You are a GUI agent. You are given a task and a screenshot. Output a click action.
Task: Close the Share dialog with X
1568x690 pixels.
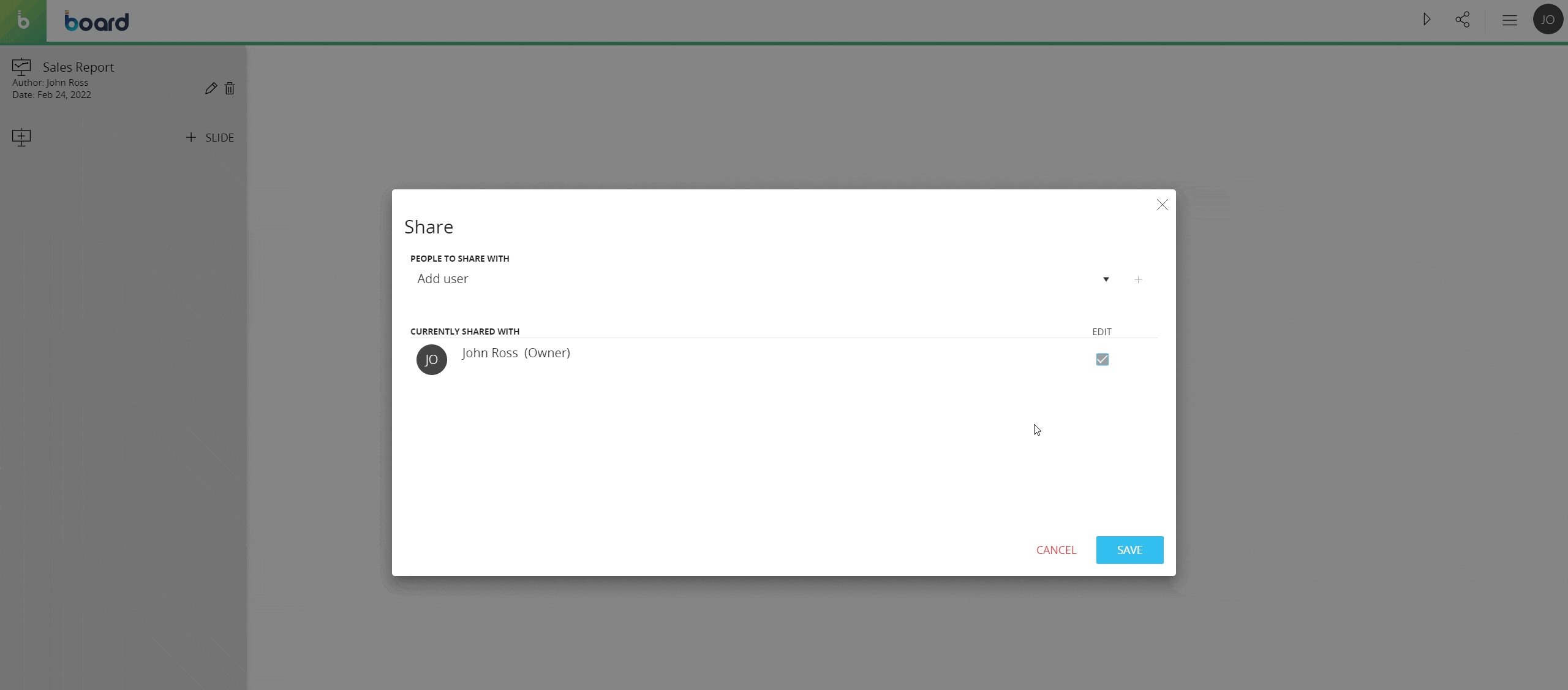pyautogui.click(x=1162, y=205)
